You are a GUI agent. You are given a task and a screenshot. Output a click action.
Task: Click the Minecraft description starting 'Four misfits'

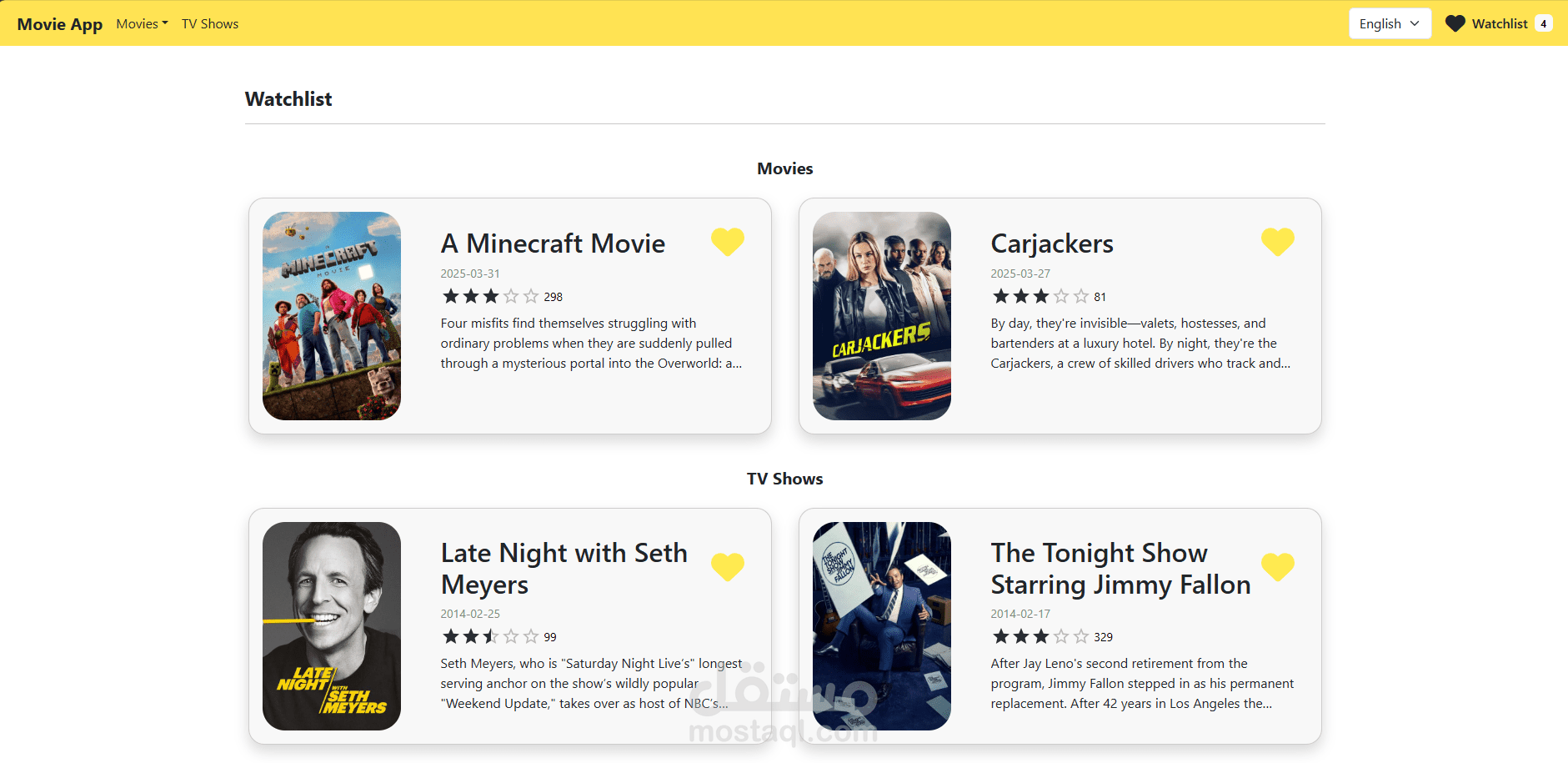591,344
